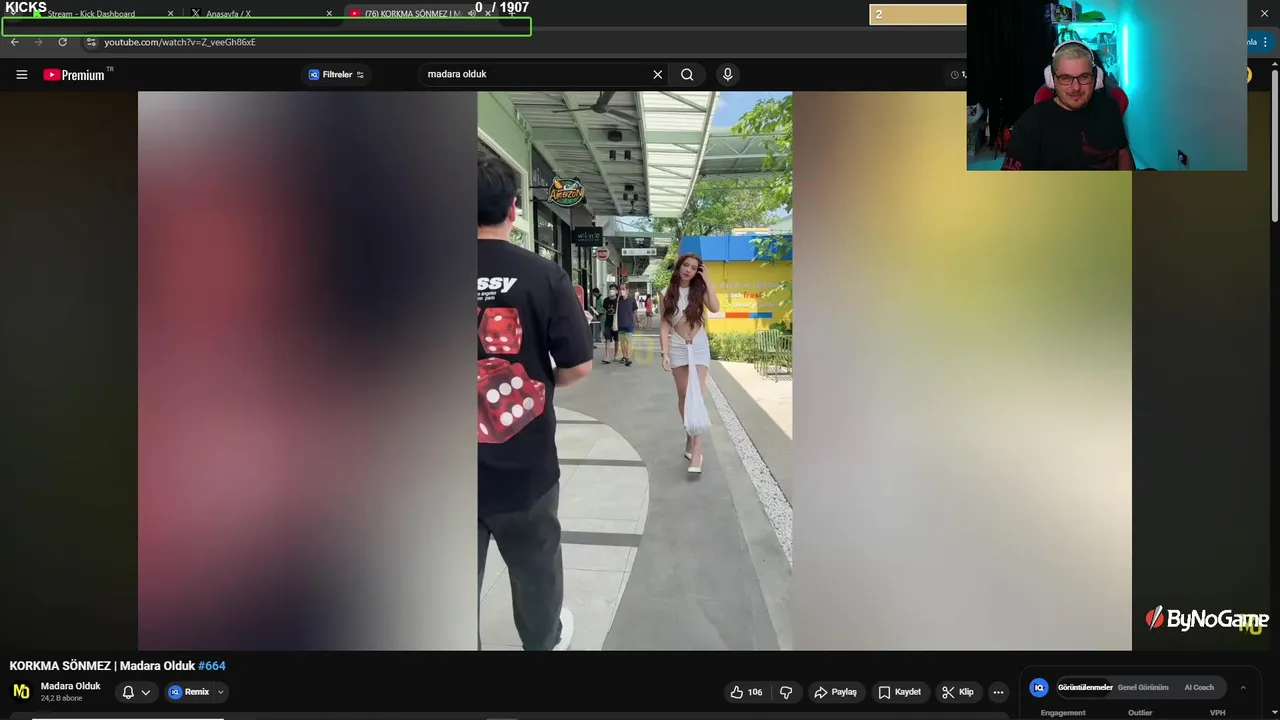Open site info icon beside the URL
The height and width of the screenshot is (720, 1280).
(91, 42)
